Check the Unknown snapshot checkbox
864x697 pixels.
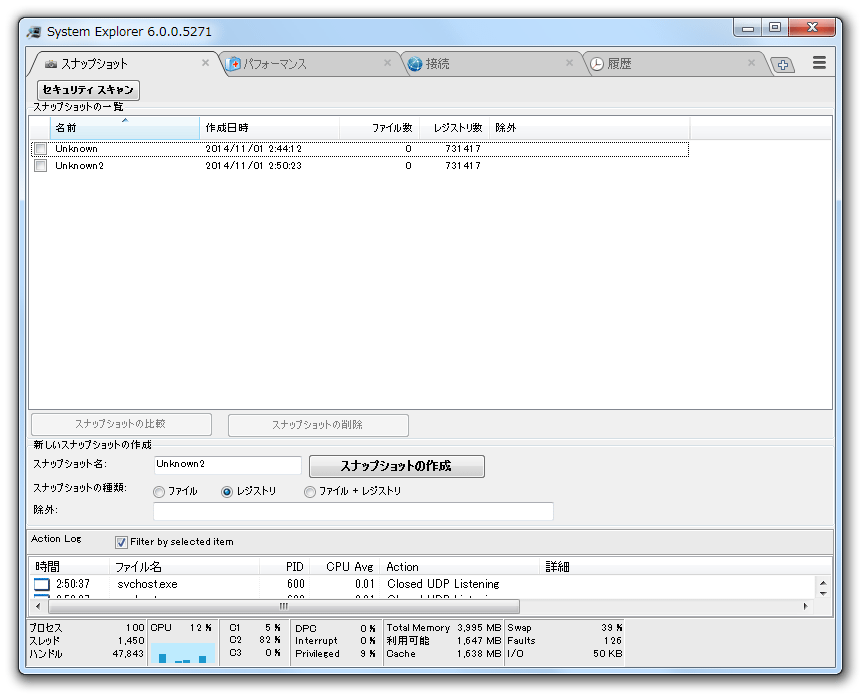click(x=41, y=149)
